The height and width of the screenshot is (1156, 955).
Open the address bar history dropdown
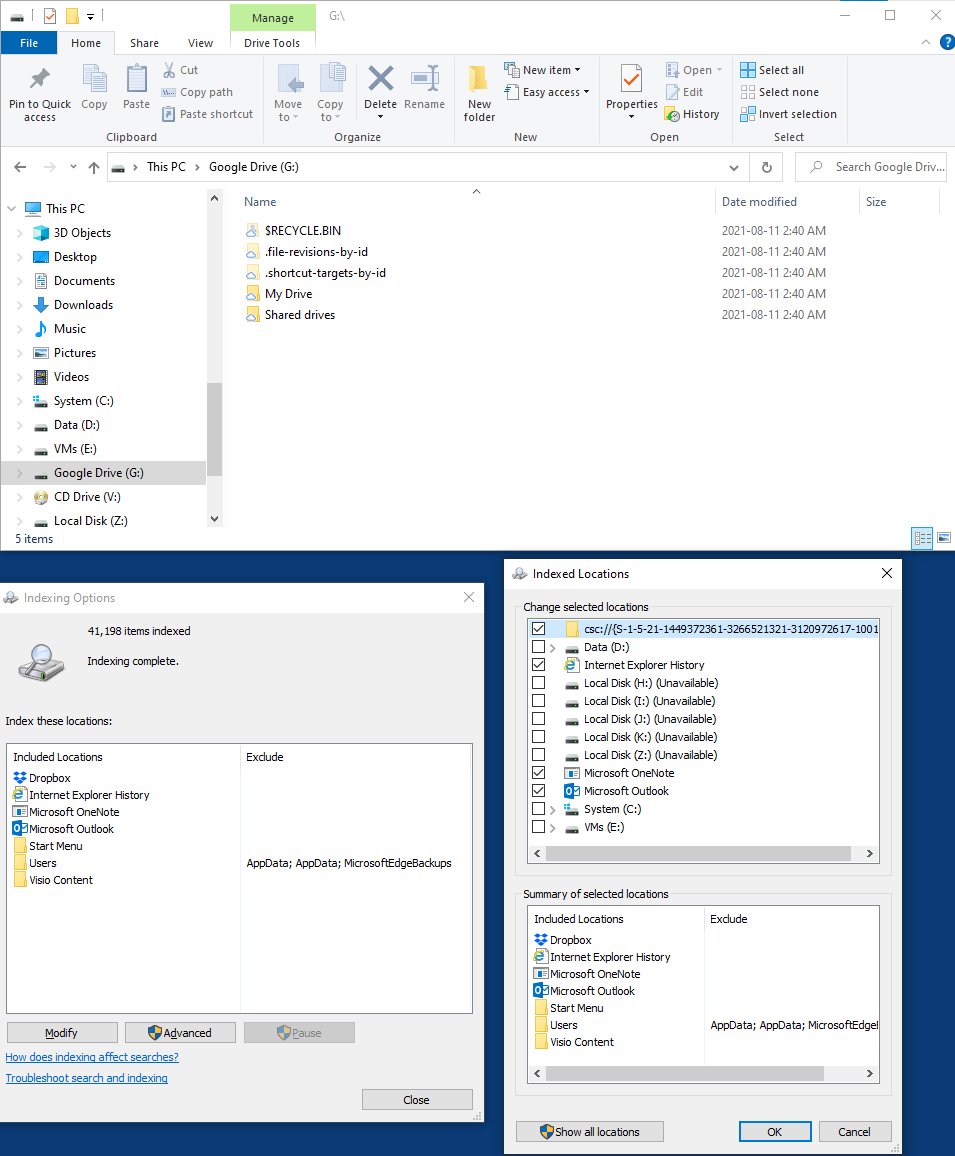(734, 167)
